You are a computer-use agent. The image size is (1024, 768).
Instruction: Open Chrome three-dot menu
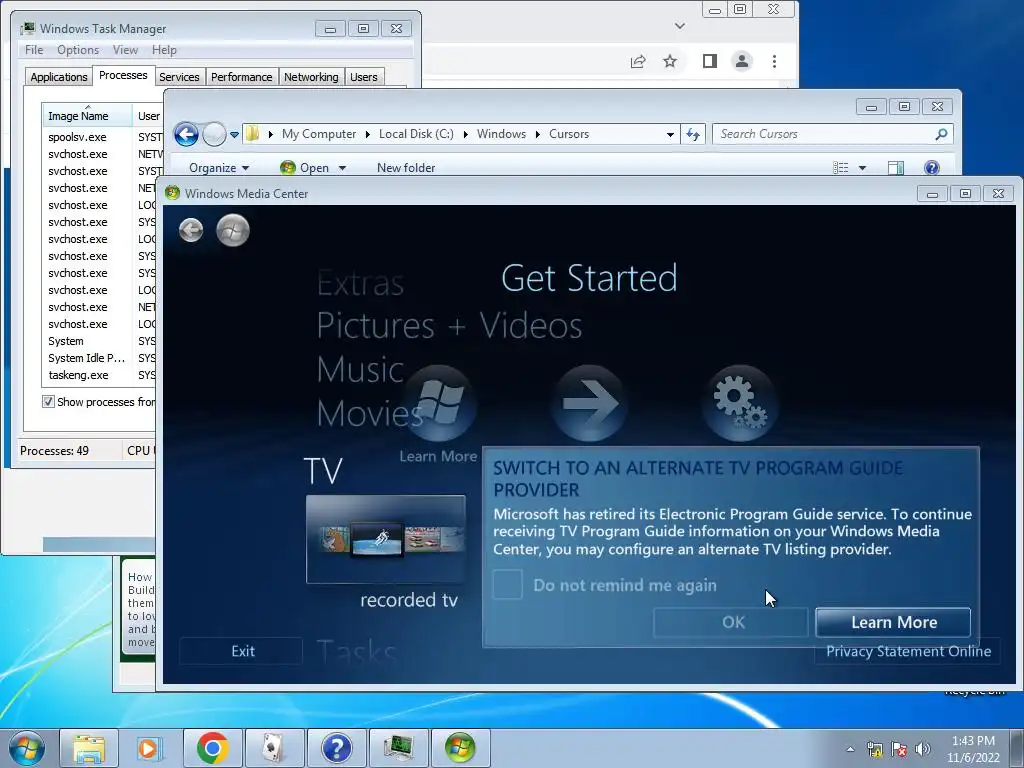(775, 61)
